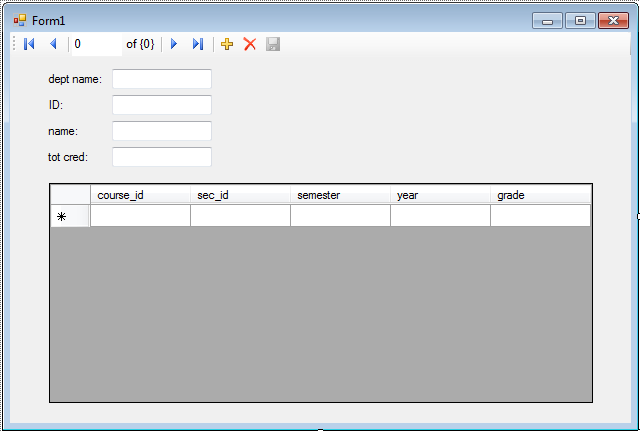Click the record position number box

(x=94, y=44)
